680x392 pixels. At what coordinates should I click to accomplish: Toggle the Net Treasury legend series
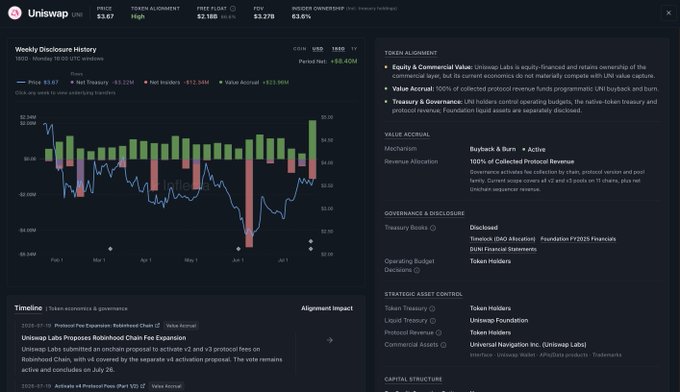click(x=102, y=82)
